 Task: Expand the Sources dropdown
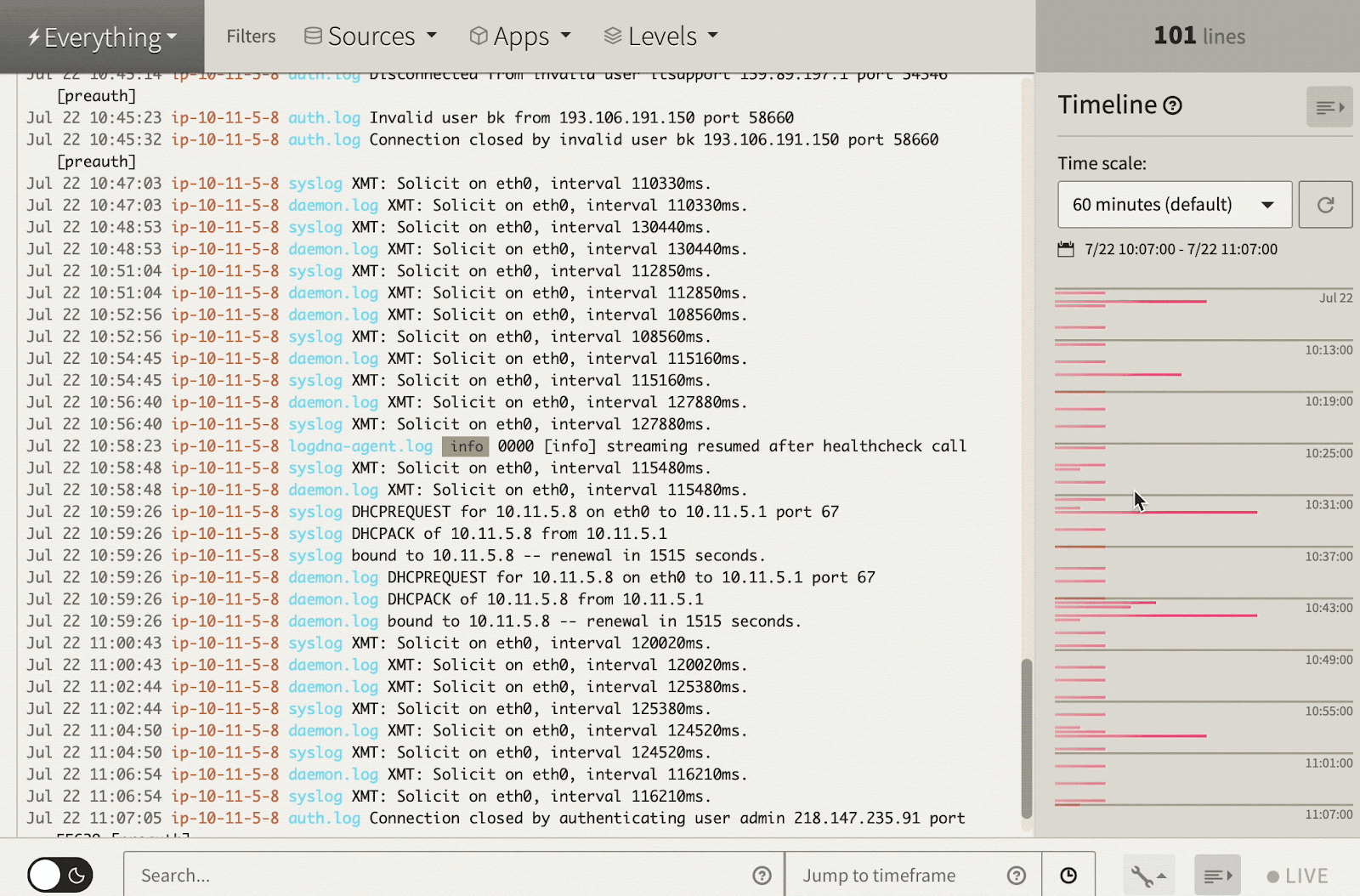(x=371, y=37)
